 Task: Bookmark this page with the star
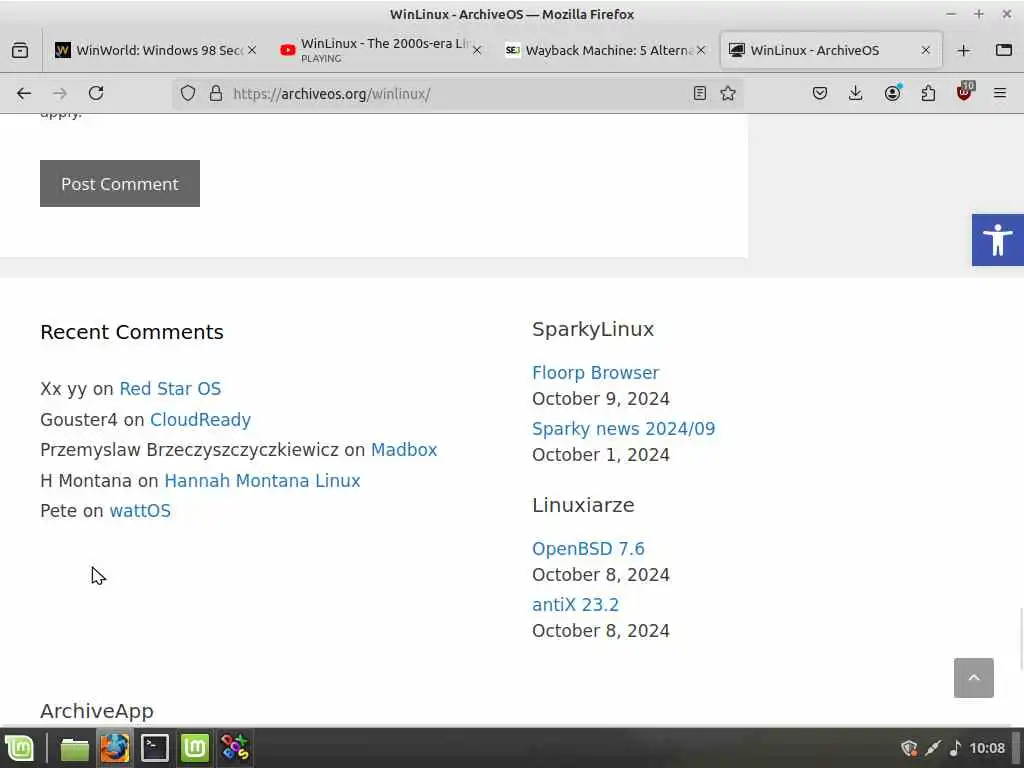point(728,93)
